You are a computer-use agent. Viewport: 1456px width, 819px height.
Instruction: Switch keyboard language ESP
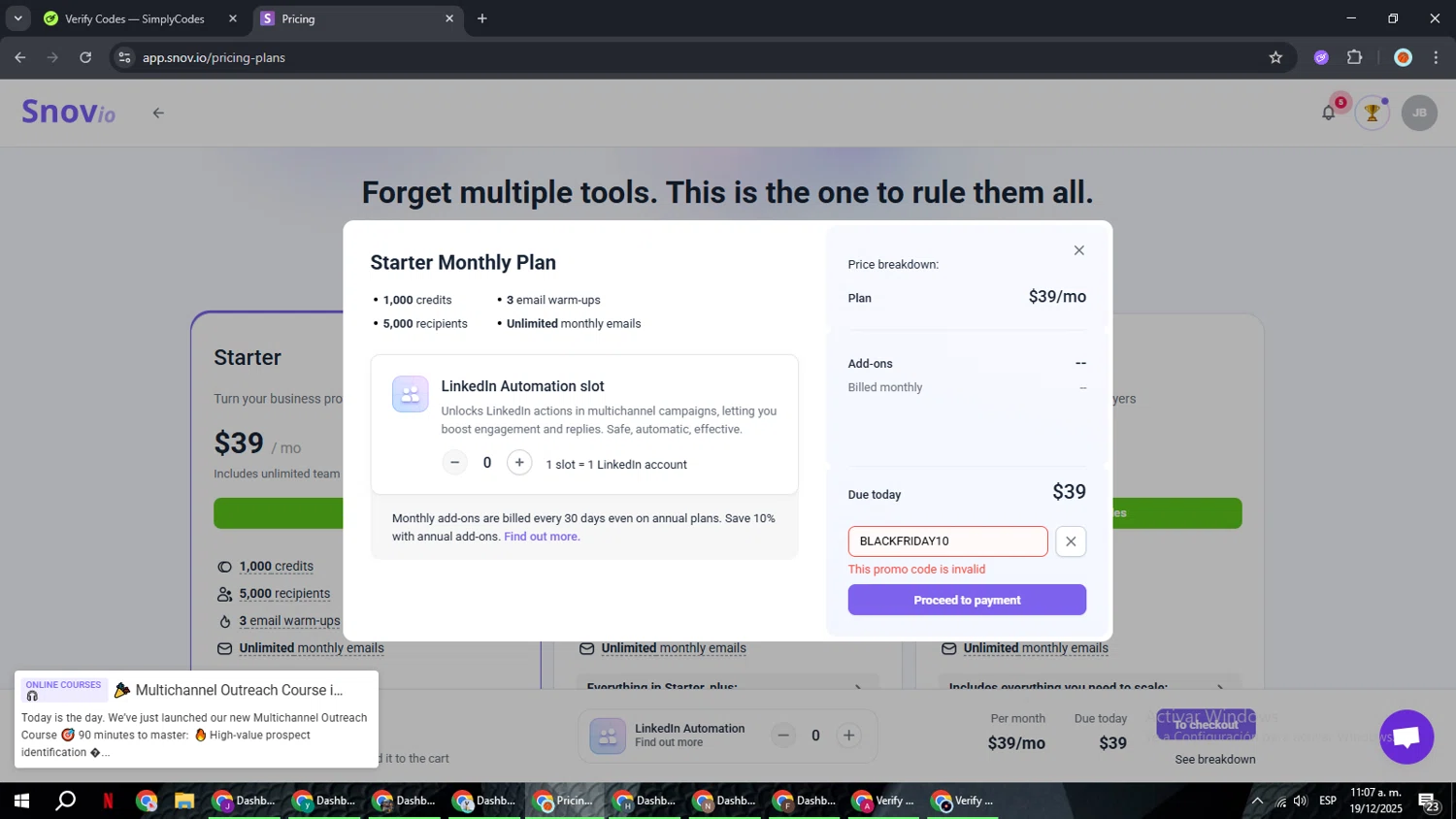[x=1328, y=801]
